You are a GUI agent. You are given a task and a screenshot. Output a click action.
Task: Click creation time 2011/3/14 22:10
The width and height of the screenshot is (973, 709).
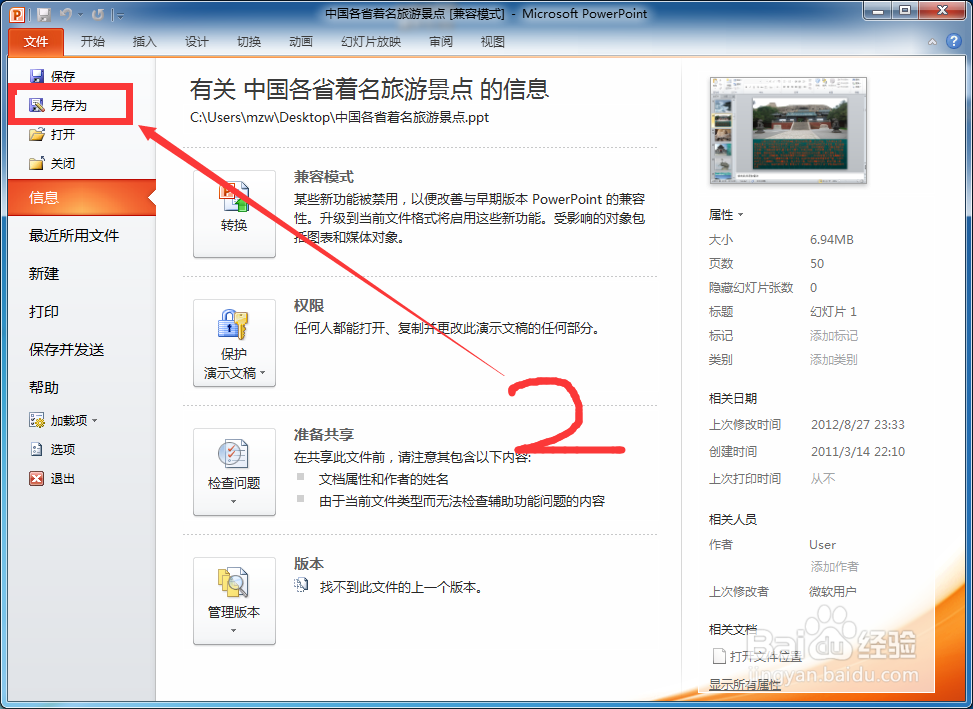pos(858,452)
